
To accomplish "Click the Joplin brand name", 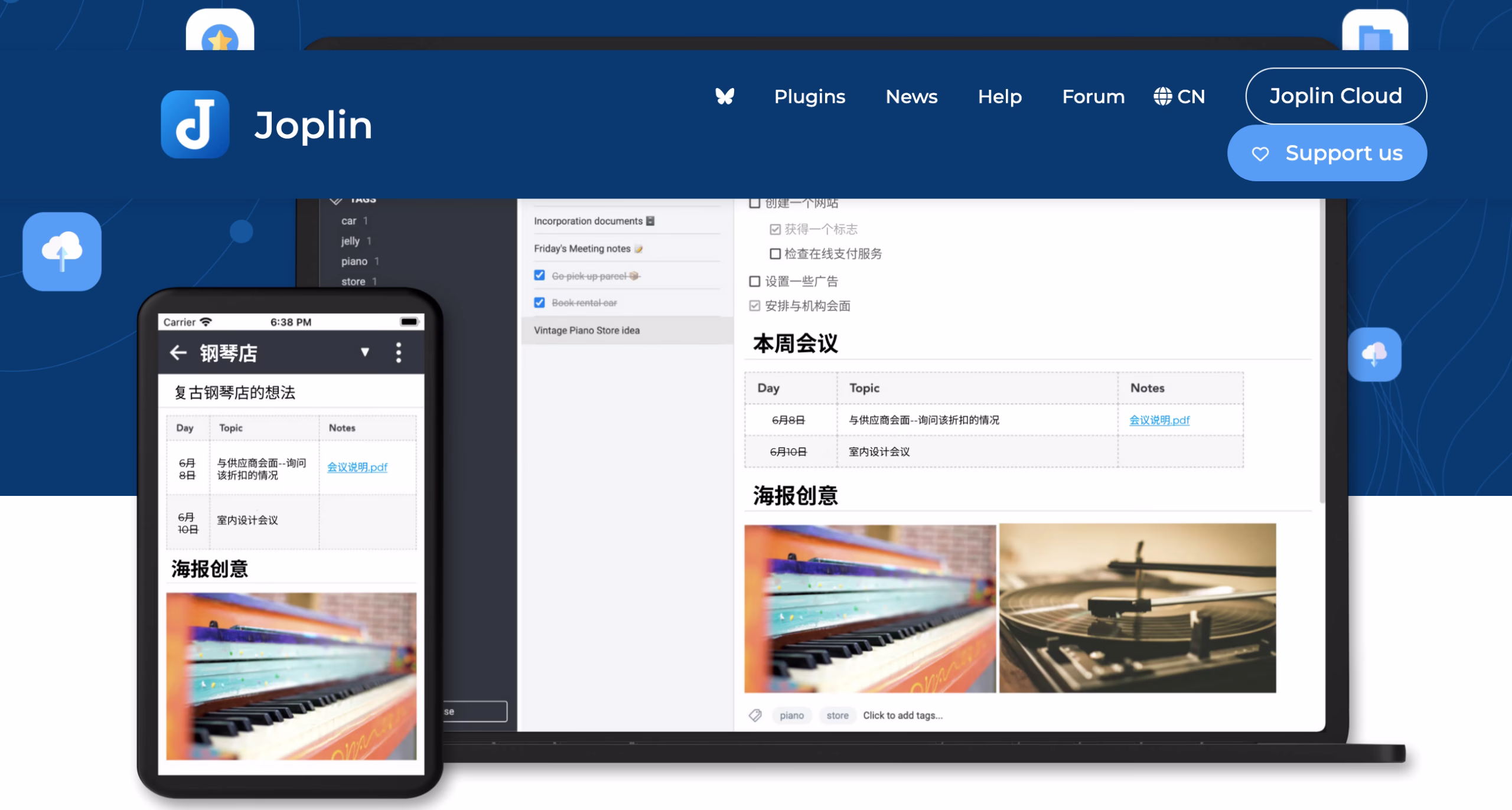I will tap(313, 126).
